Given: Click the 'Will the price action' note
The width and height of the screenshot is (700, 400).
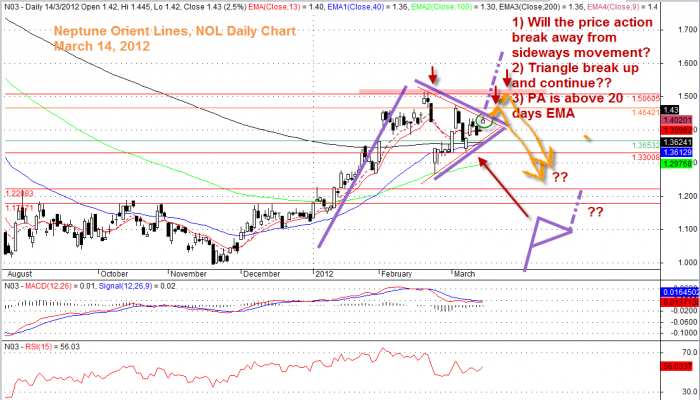Looking at the screenshot, I should (x=582, y=22).
